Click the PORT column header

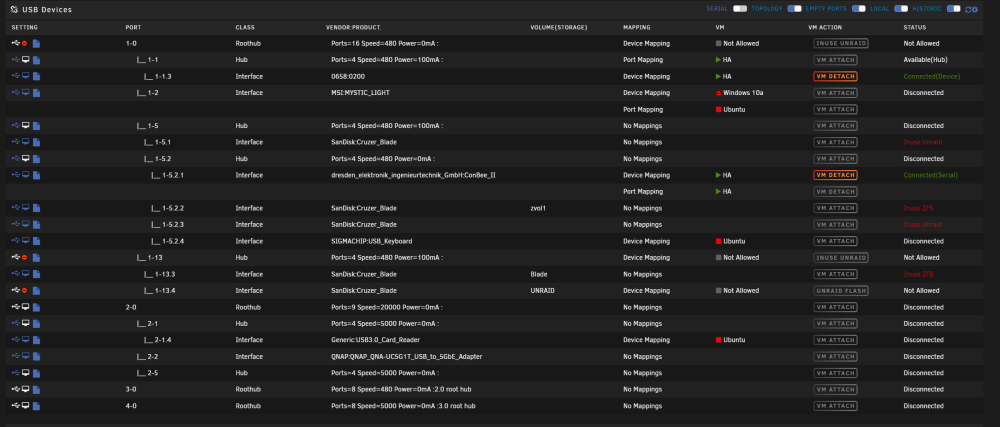[x=133, y=27]
